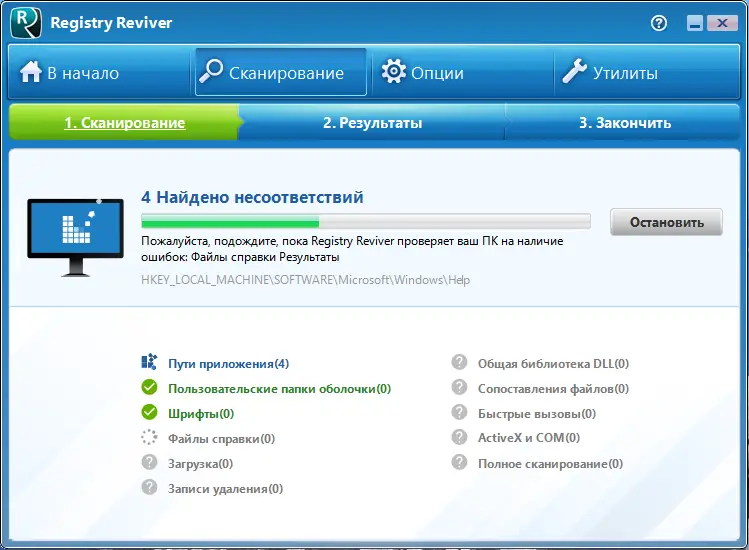Click the Полное сканирование(0) label
Image resolution: width=749 pixels, height=550 pixels.
[x=550, y=464]
